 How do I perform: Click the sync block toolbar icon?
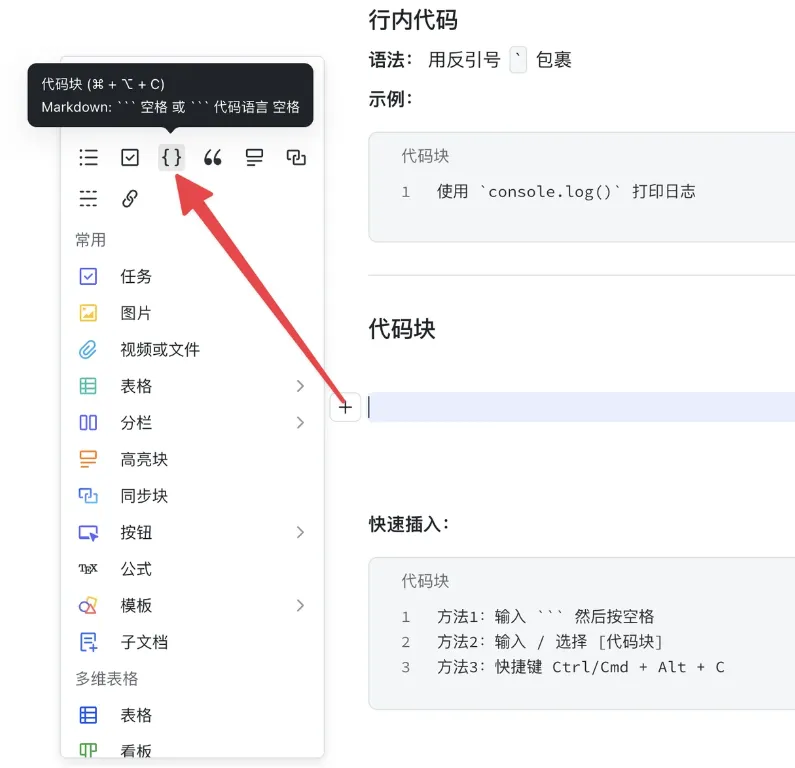click(296, 158)
